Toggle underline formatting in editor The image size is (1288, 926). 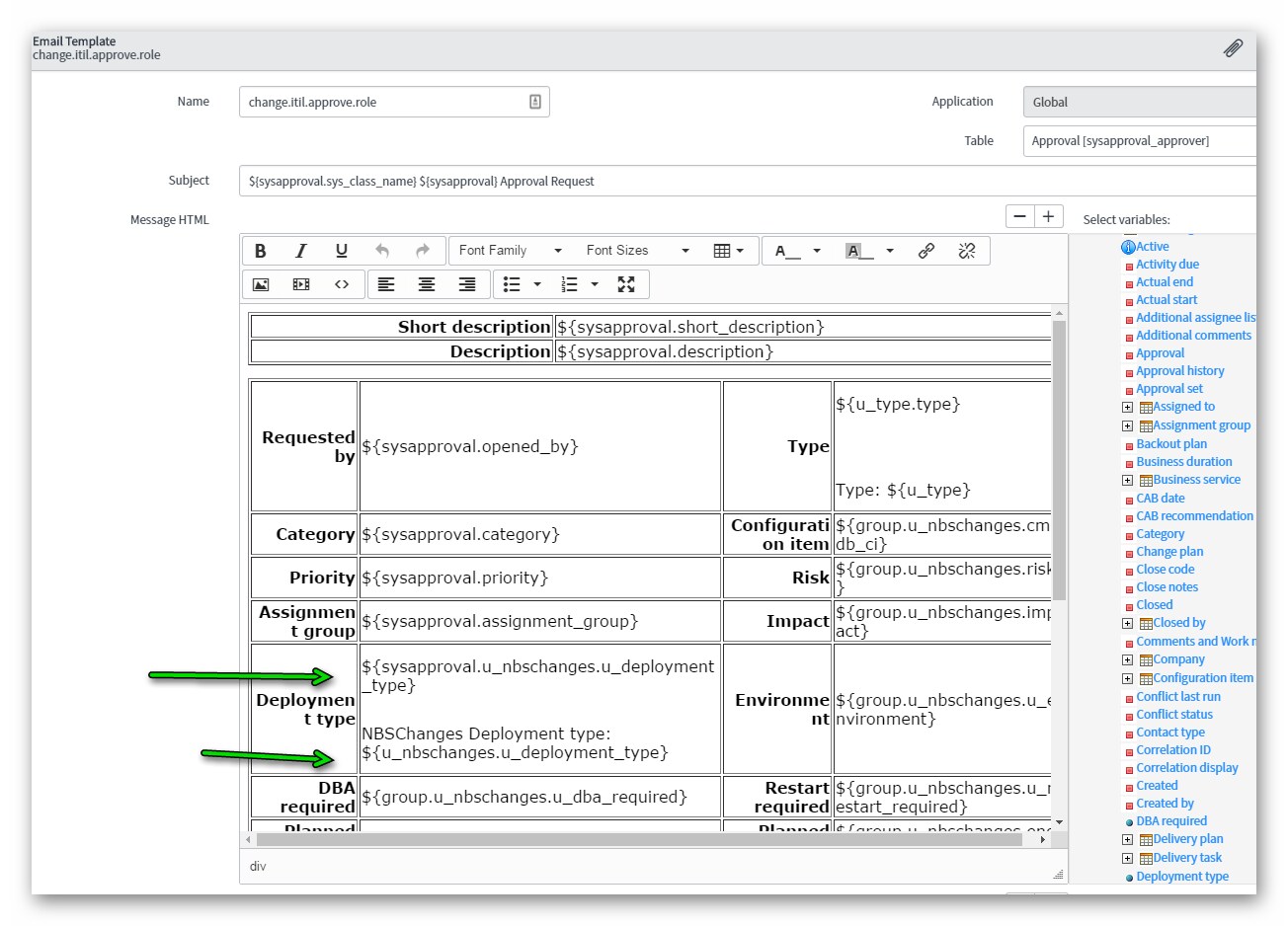pos(342,251)
